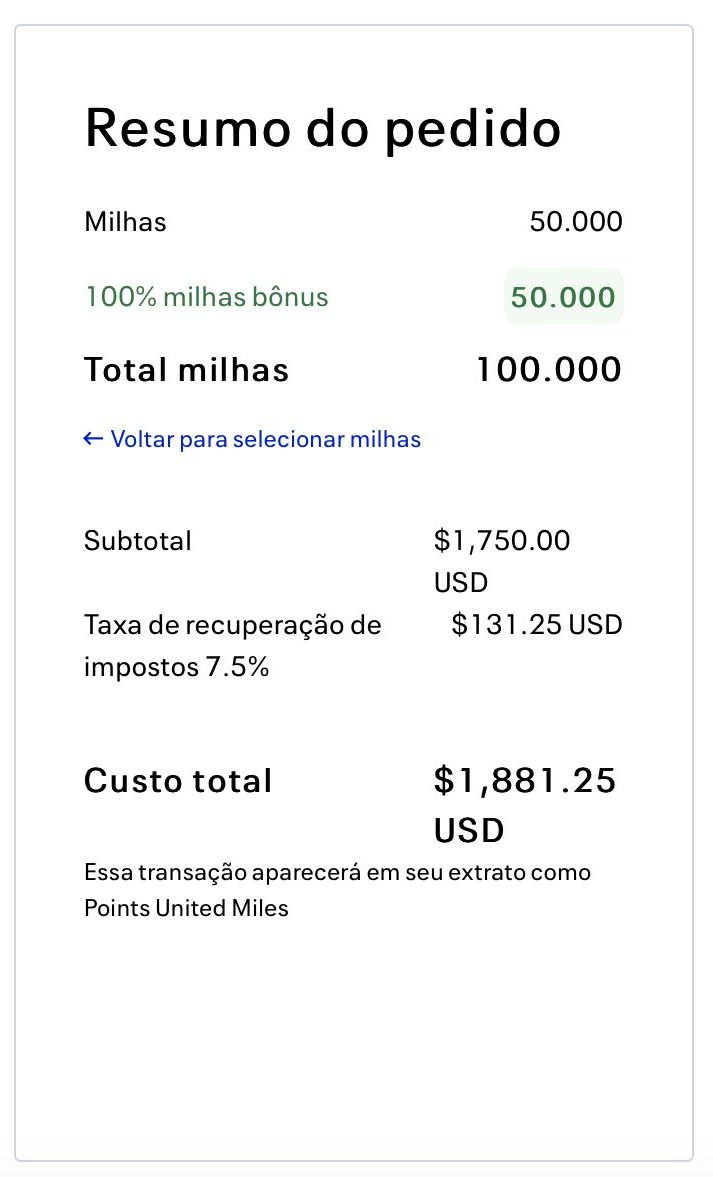Select Taxa de recuperação de impostos text
The image size is (713, 1177).
pos(233,626)
